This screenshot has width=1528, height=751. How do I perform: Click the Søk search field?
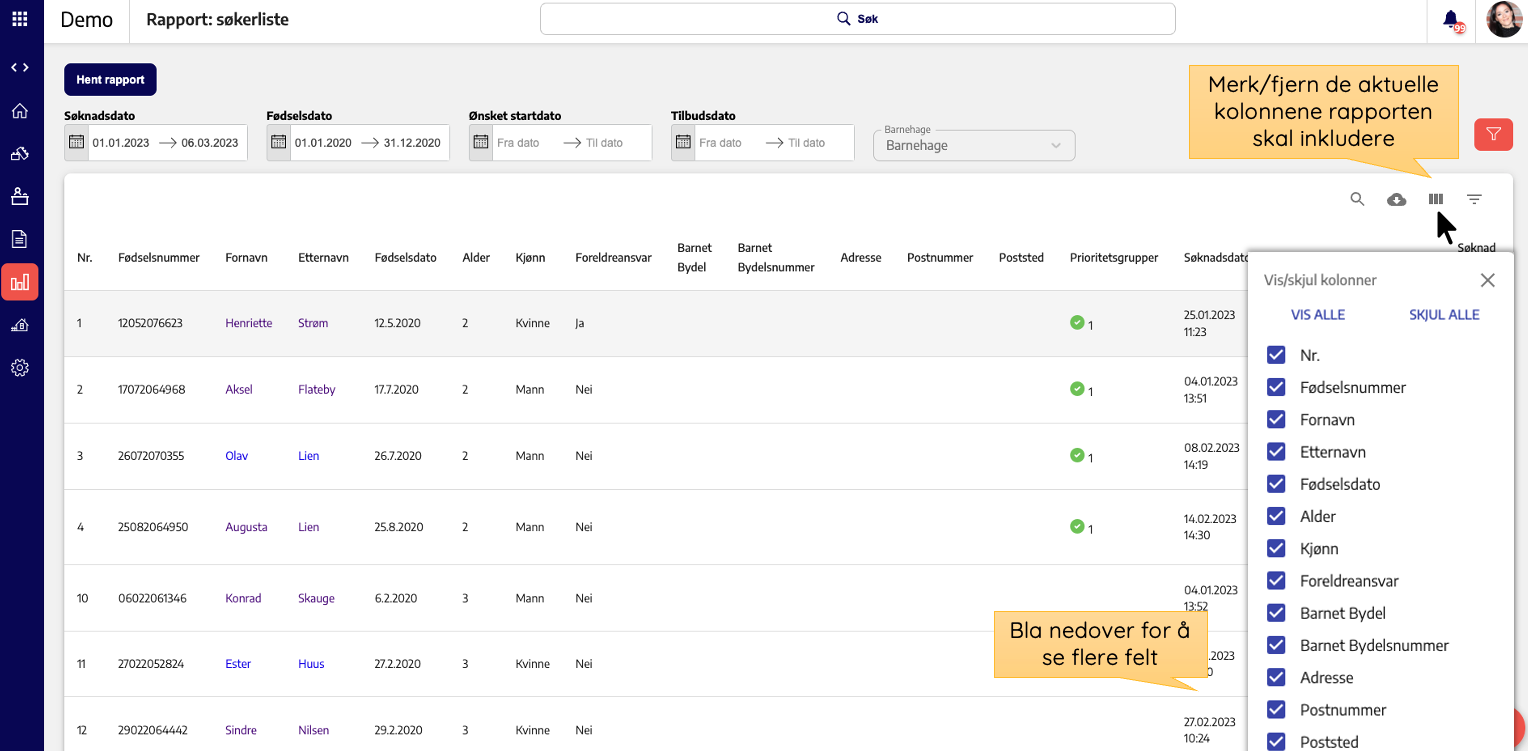(x=858, y=19)
